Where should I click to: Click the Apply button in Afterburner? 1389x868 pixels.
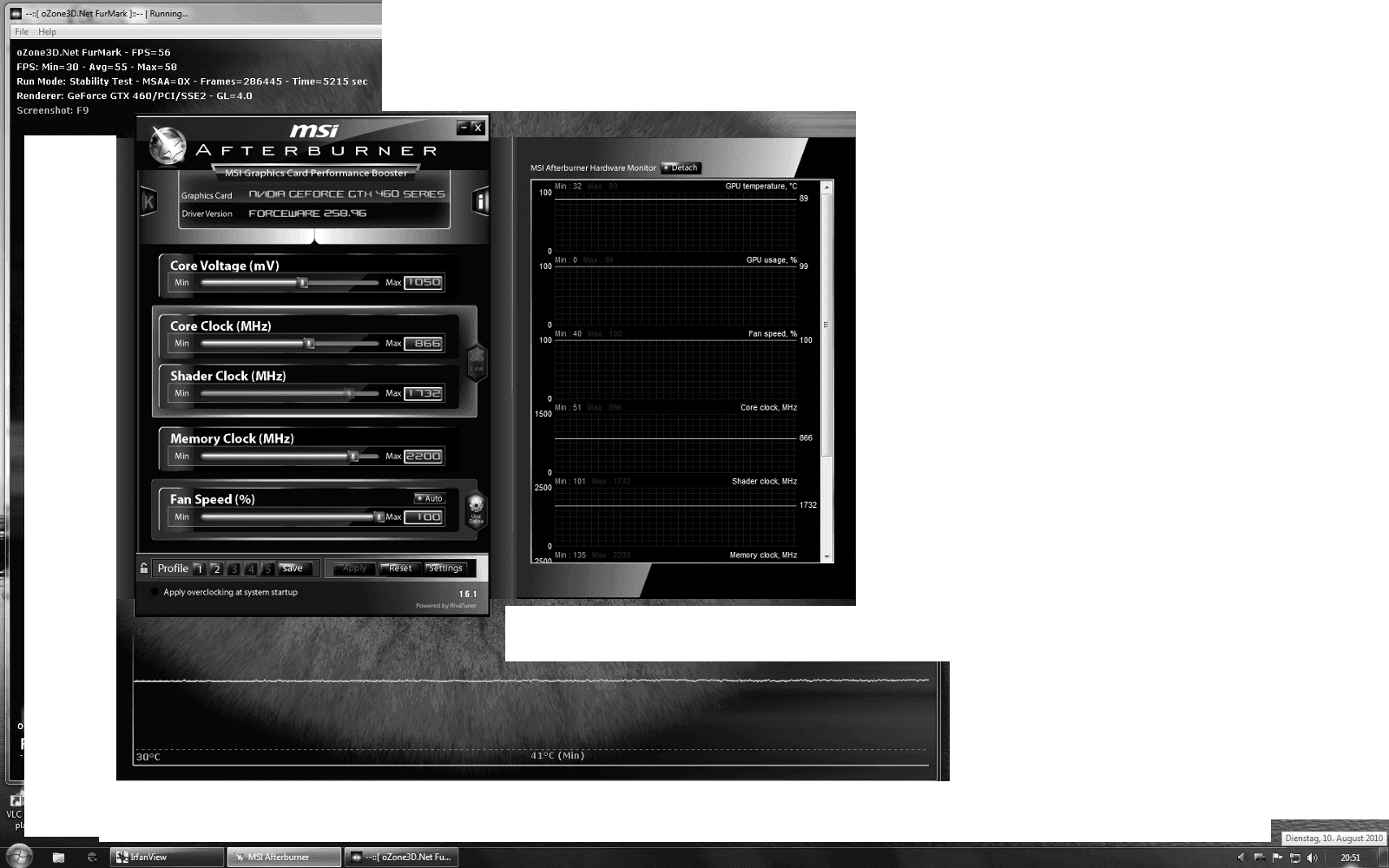pos(354,569)
